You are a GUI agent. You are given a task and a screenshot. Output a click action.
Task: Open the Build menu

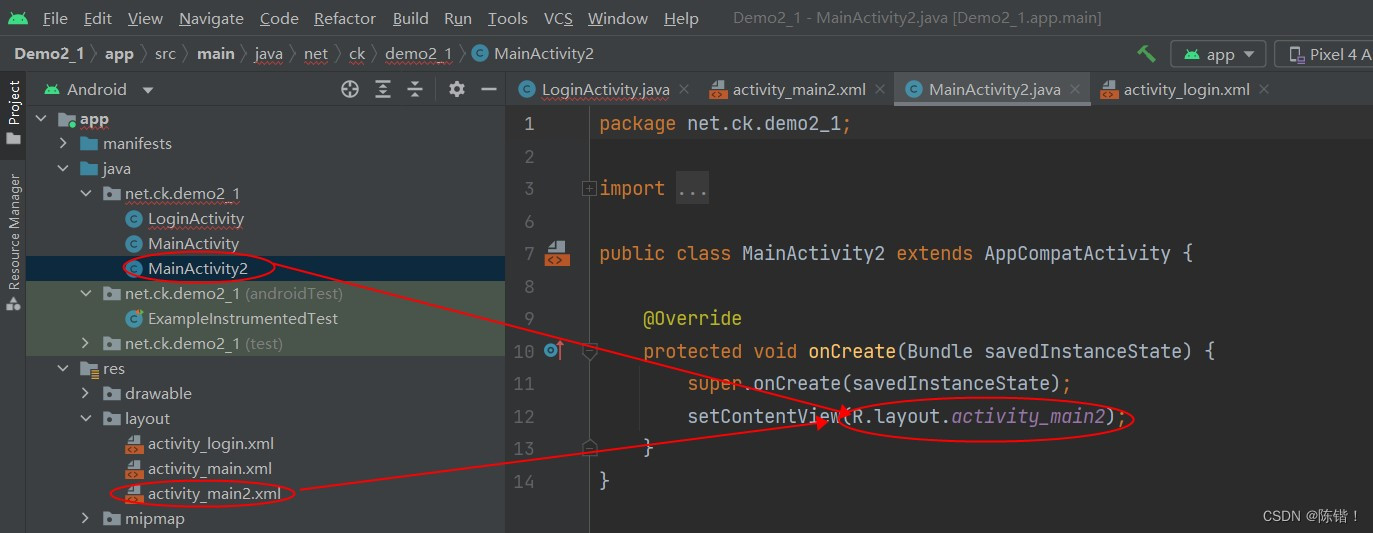click(411, 18)
